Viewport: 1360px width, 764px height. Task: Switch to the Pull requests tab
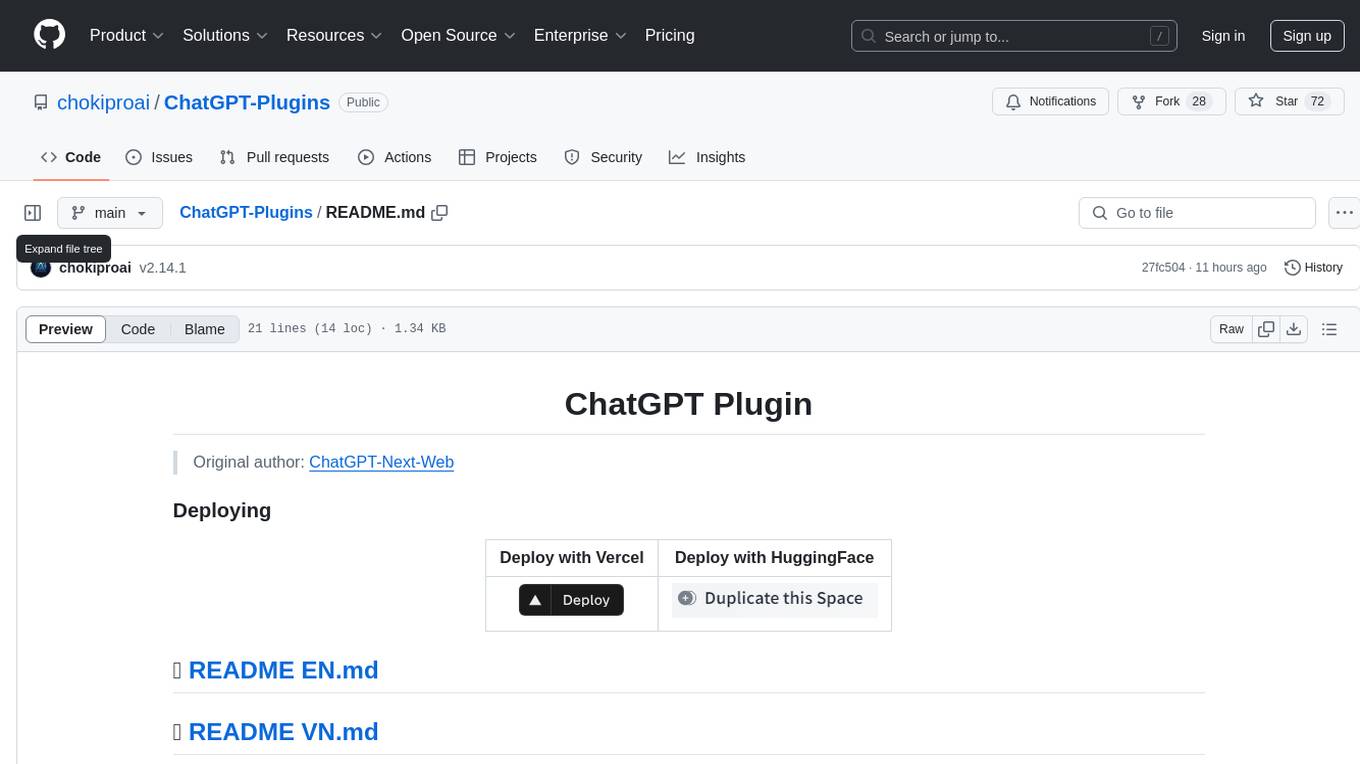click(274, 157)
